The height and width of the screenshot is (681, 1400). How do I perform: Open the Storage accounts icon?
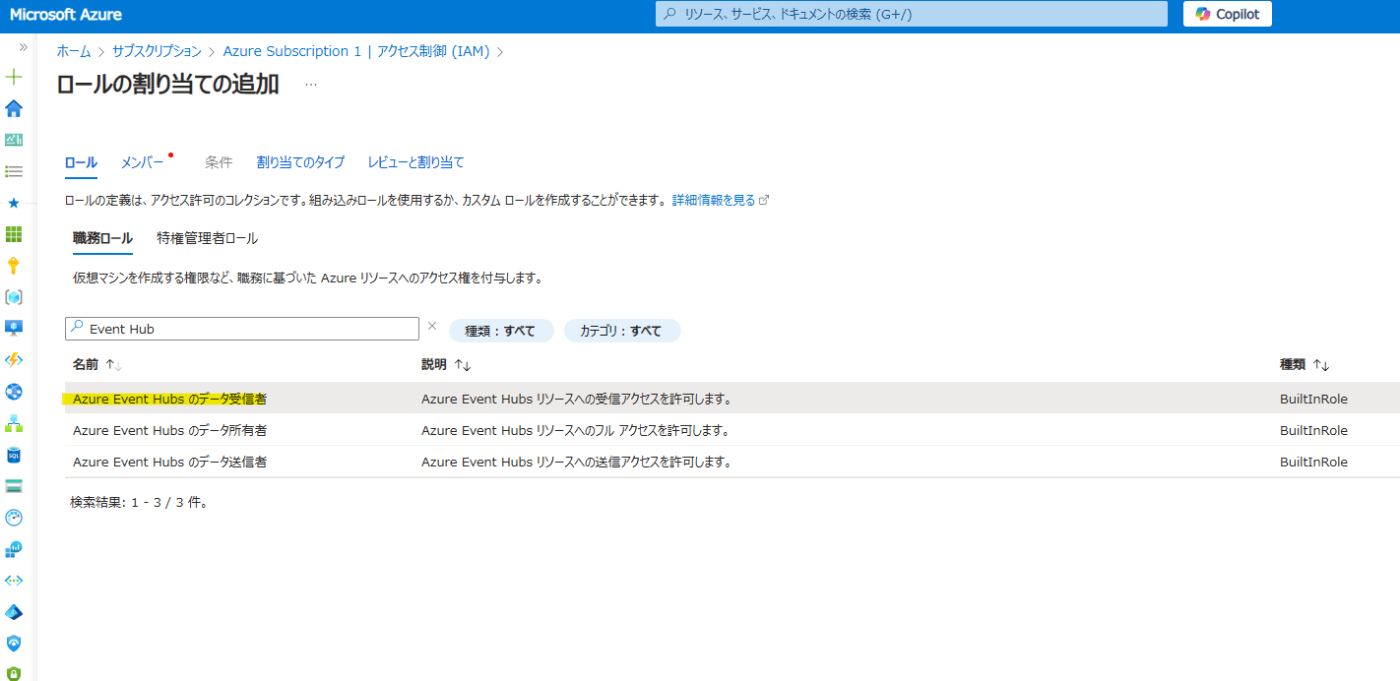pos(14,486)
